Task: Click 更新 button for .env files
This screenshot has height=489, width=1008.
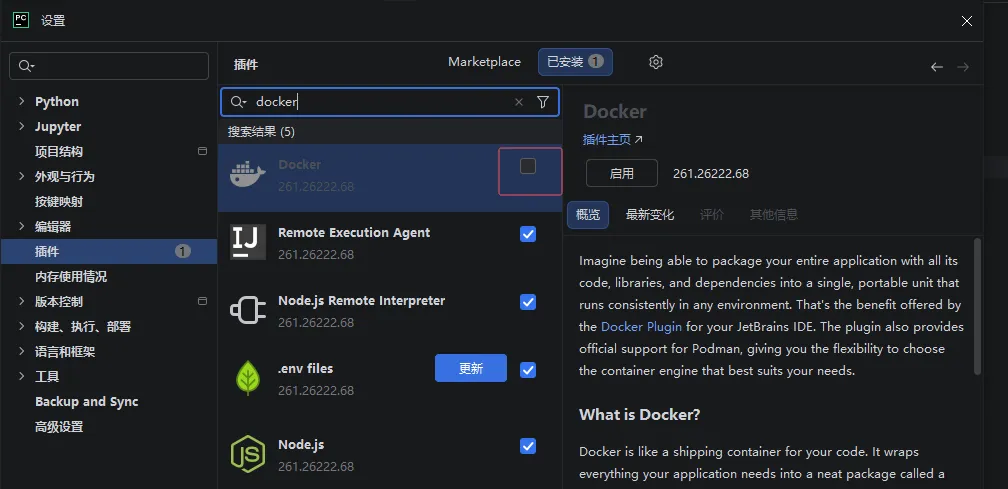Action: point(471,368)
